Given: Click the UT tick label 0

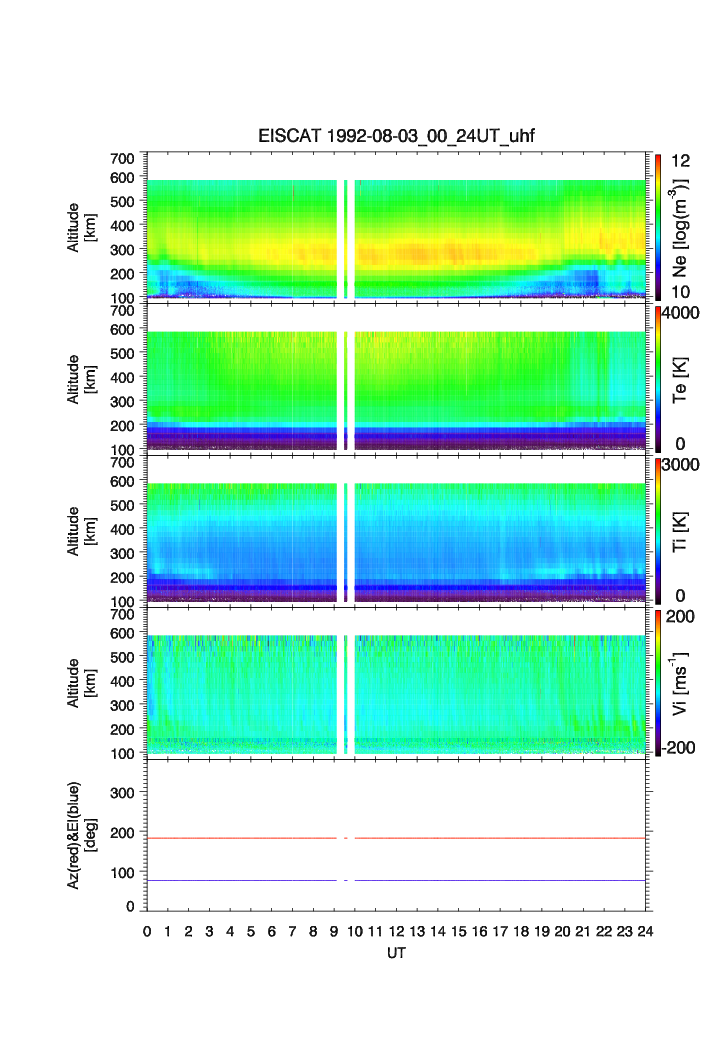Looking at the screenshot, I should pyautogui.click(x=147, y=931).
